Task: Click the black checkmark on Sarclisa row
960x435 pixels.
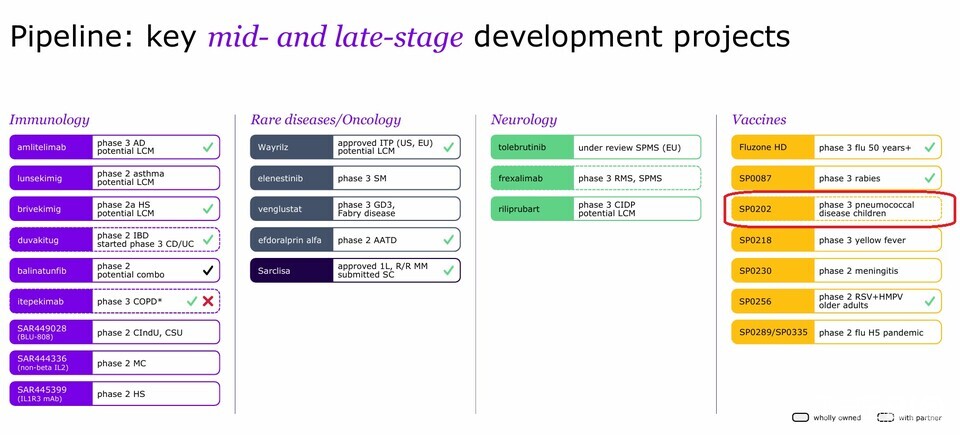Action: pos(447,270)
